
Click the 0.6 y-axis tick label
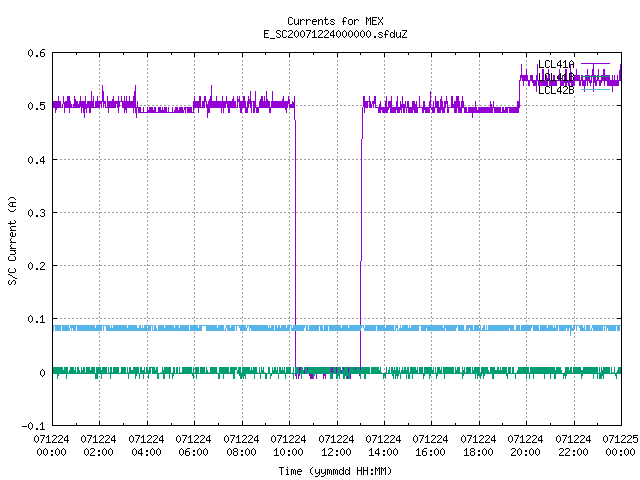pyautogui.click(x=36, y=53)
